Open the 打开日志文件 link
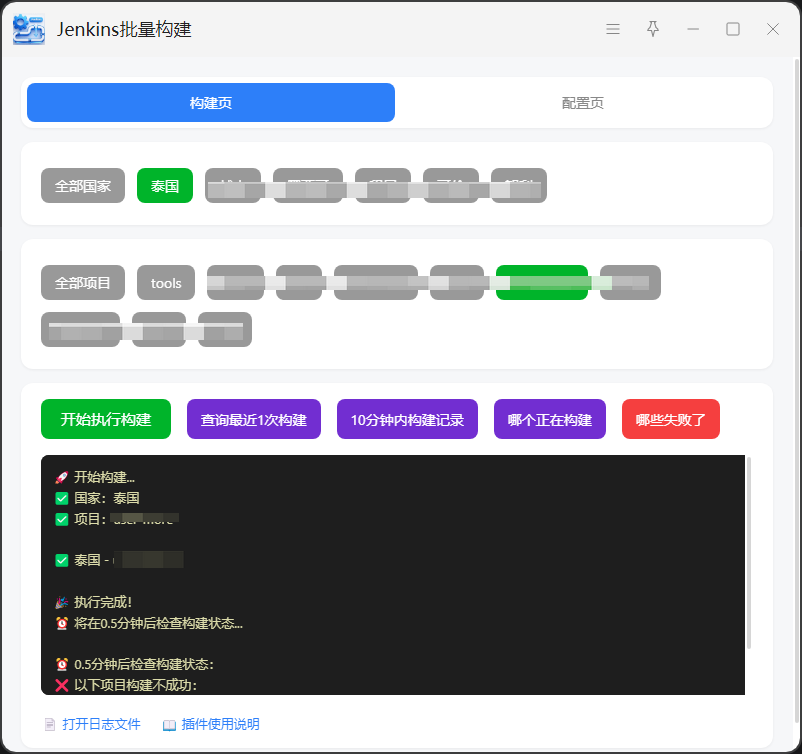The width and height of the screenshot is (802, 754). (101, 724)
